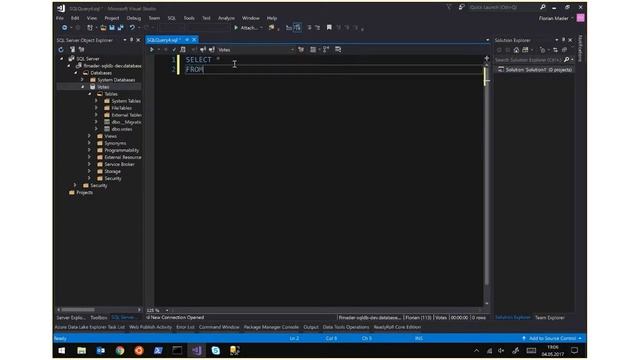This screenshot has height=360, width=640.
Task: Switch to Team Explorer tab
Action: (x=549, y=318)
